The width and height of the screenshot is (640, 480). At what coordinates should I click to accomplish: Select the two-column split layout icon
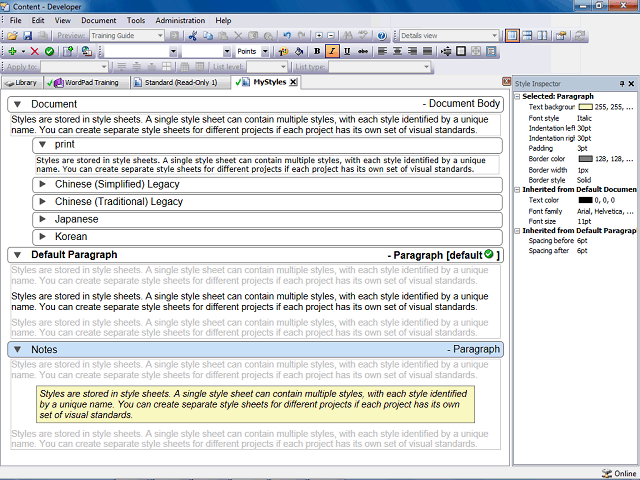coord(542,36)
